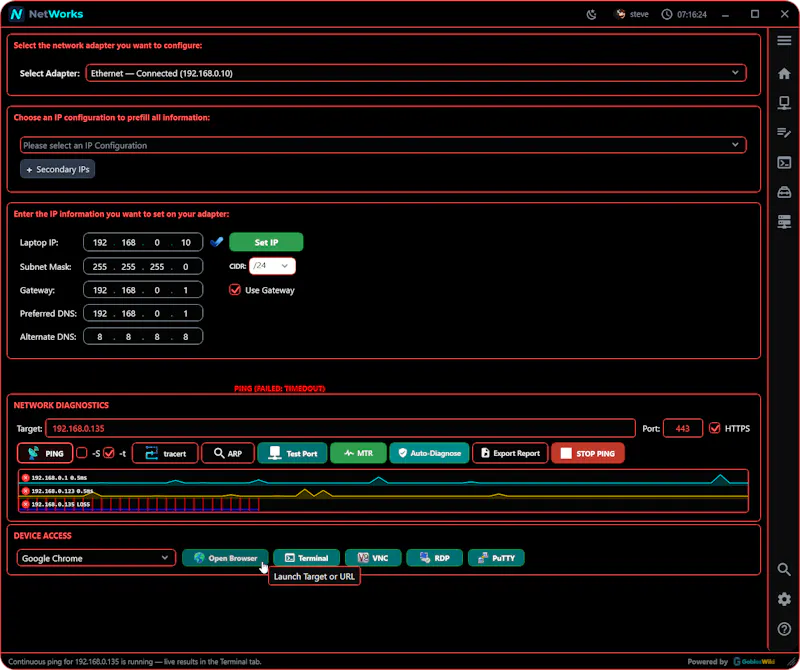Launch VNC connection

[x=373, y=558]
